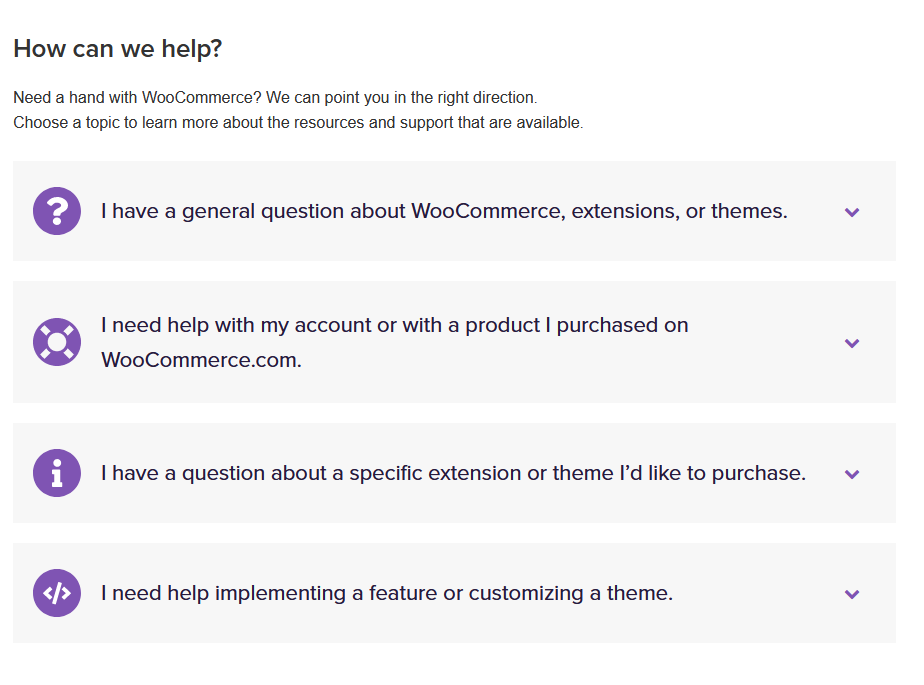Expand the general question topic chevron
Image resolution: width=924 pixels, height=685 pixels.
pos(852,212)
